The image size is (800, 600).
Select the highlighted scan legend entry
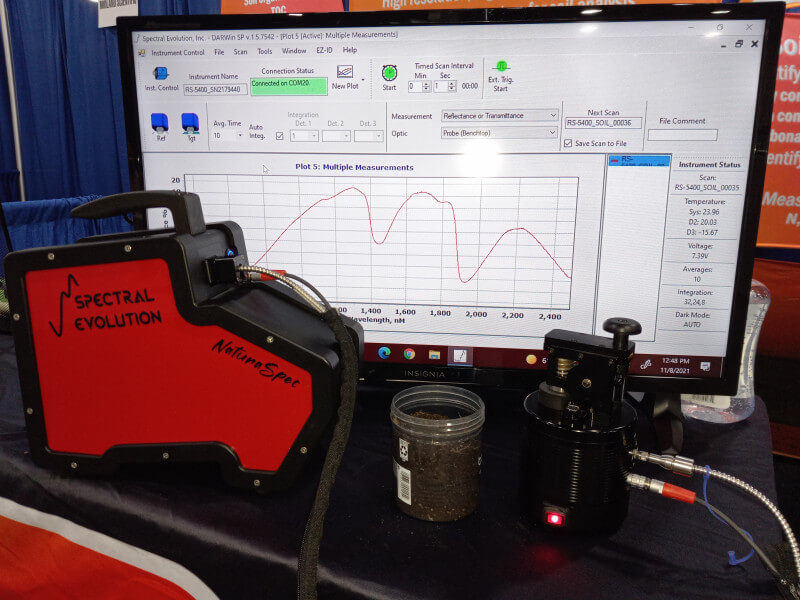tap(639, 161)
